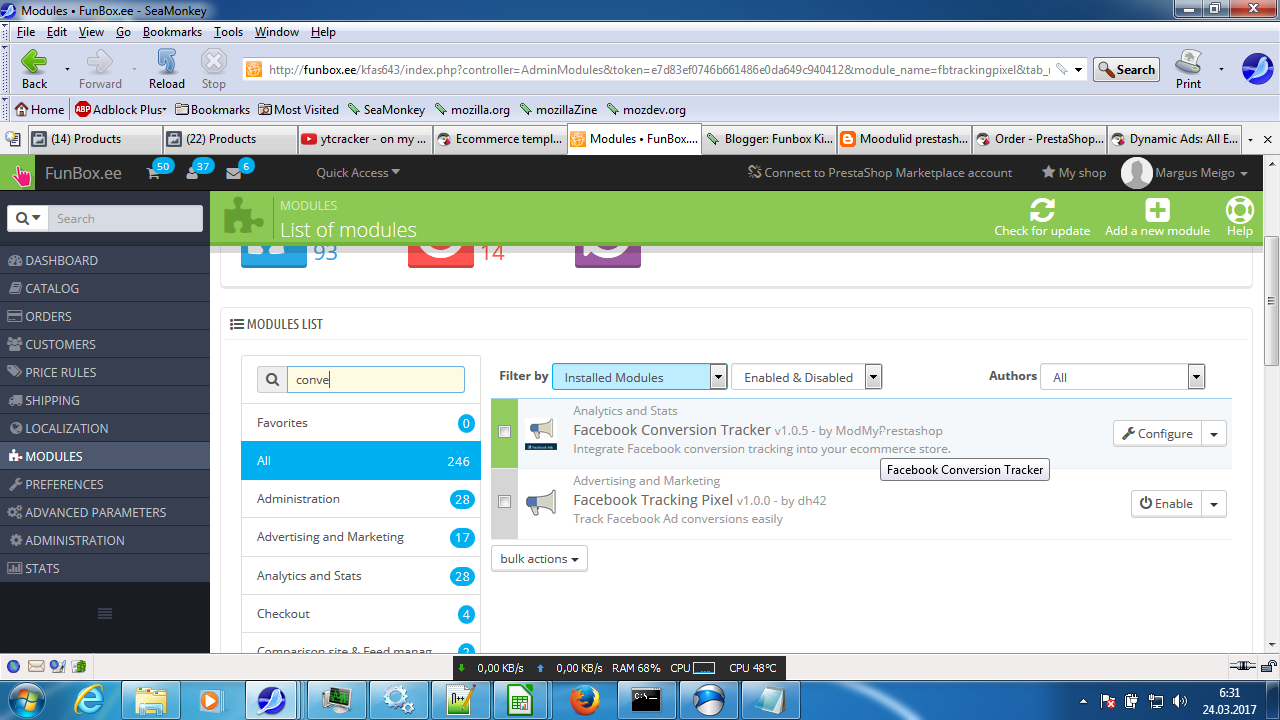Viewport: 1280px width, 720px height.
Task: Open shopping cart orders notification icon
Action: coord(153,173)
